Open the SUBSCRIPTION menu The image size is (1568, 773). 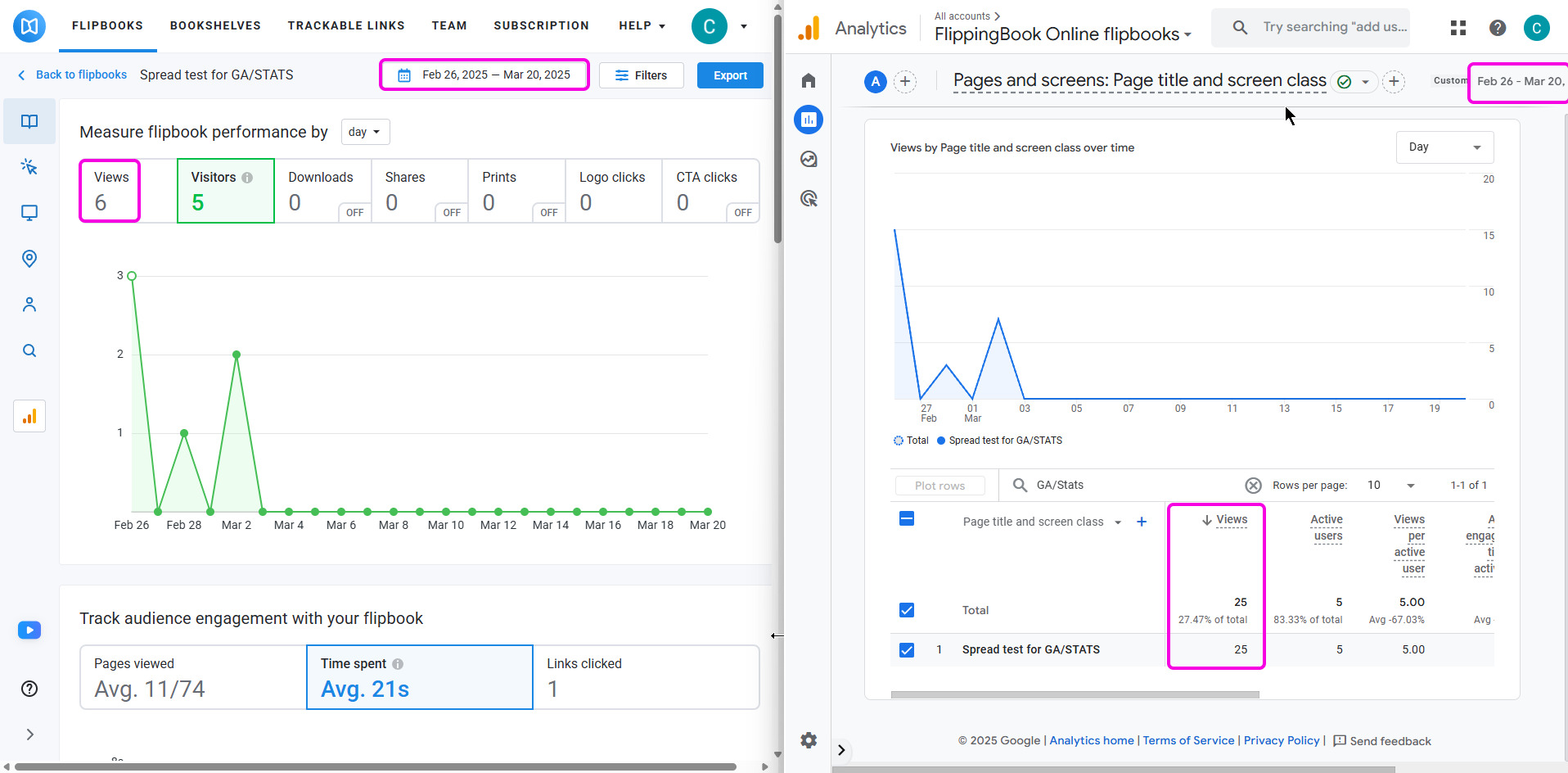tap(541, 25)
